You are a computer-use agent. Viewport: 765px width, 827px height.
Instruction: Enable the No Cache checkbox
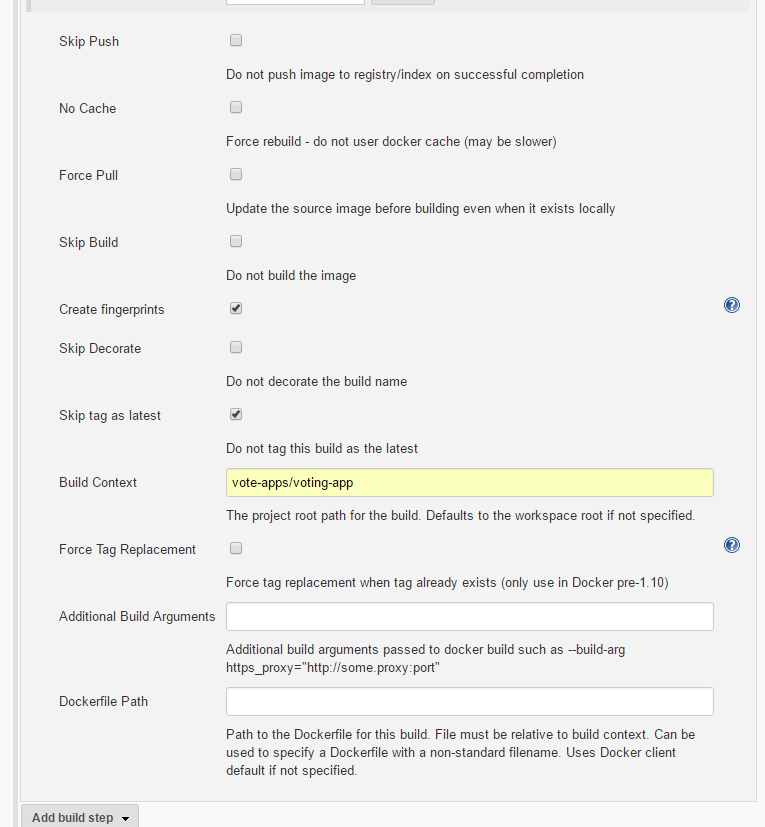(236, 107)
